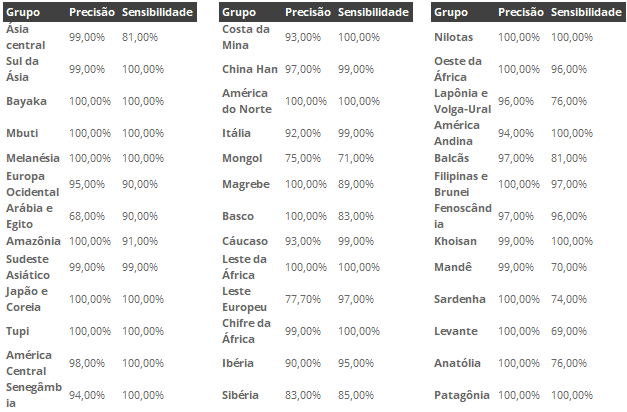
Task: Select the Arábia e Egito precision value 68,00%
Action: point(86,216)
